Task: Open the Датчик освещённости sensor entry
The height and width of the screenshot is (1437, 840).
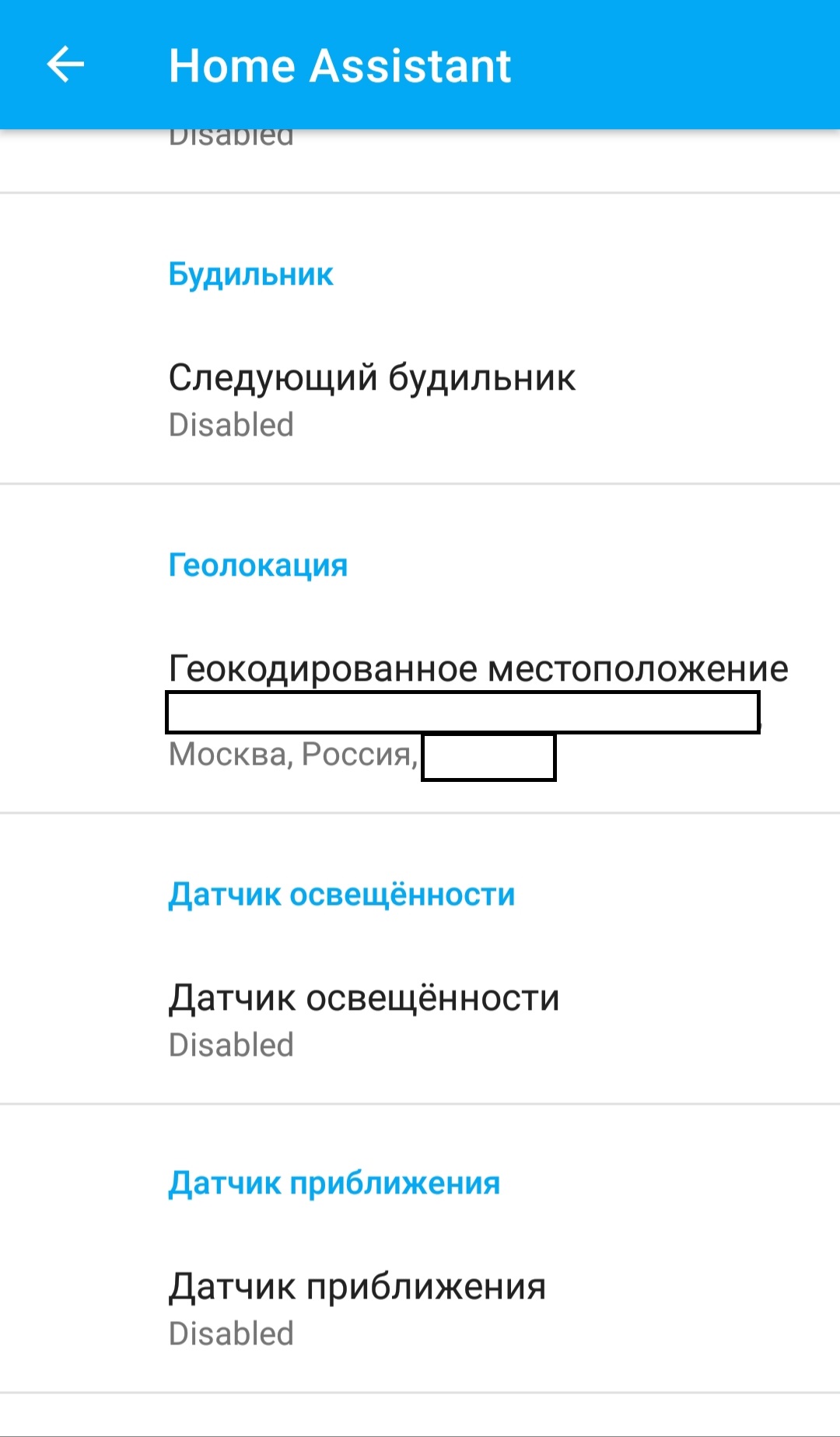Action: (x=364, y=998)
